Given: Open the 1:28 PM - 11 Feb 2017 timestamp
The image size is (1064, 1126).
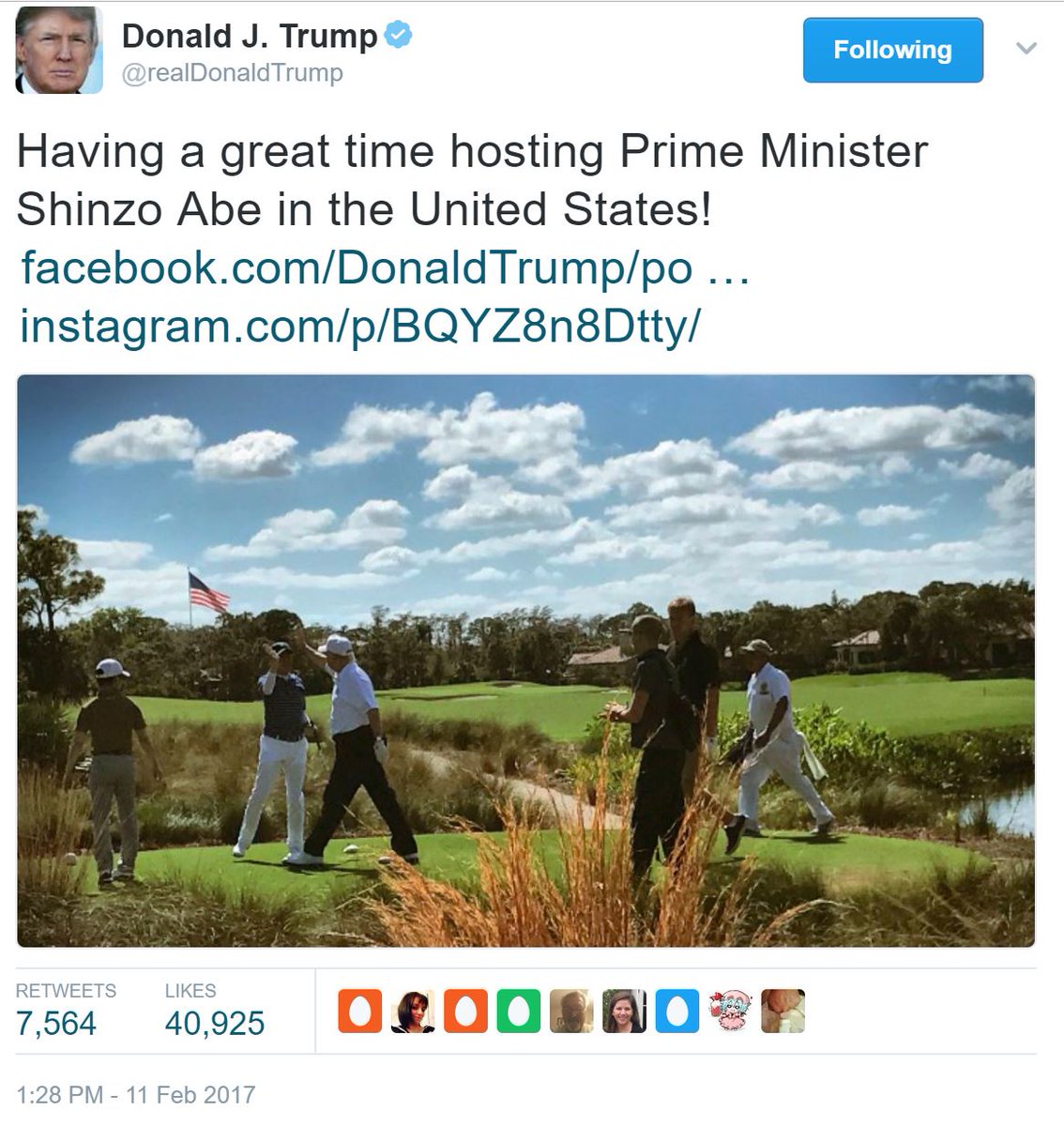Looking at the screenshot, I should tap(136, 1095).
